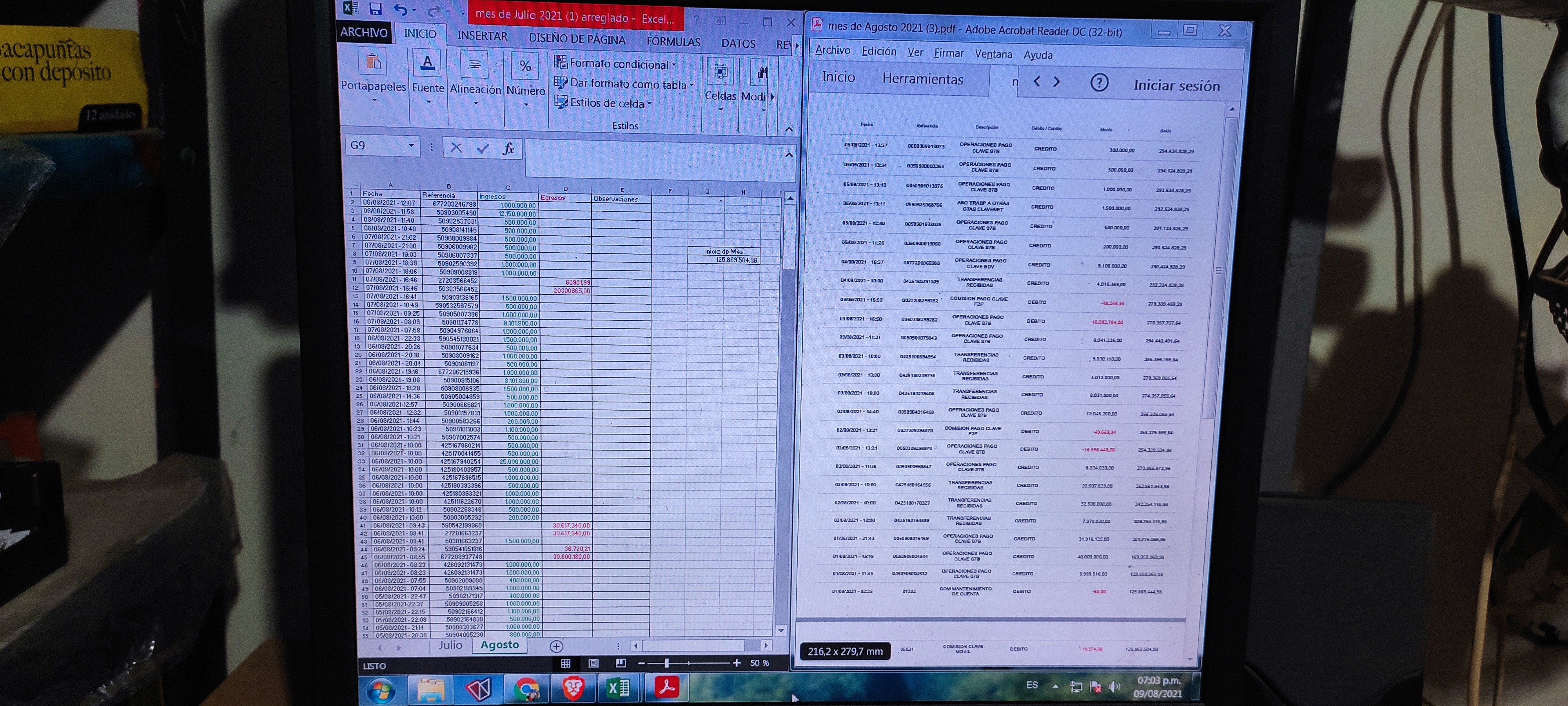Show more ribbon tabs with the arrow

click(797, 45)
